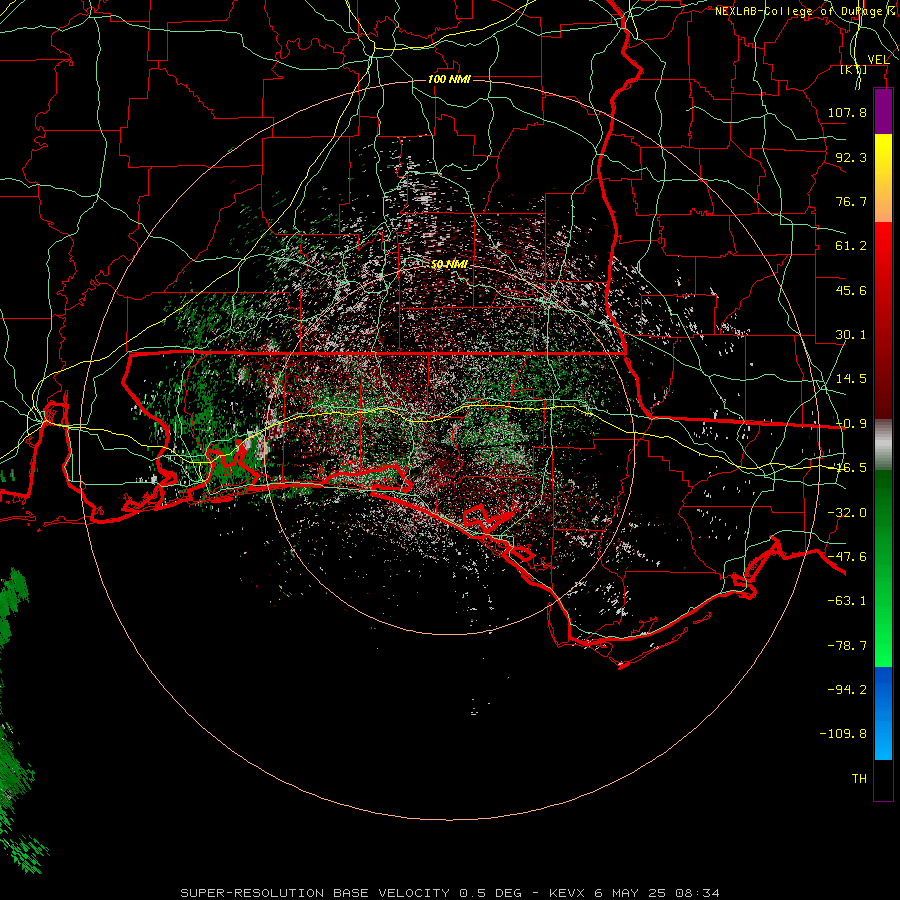Viewport: 900px width, 900px height.
Task: Click the TH legend label
Action: coord(859,779)
